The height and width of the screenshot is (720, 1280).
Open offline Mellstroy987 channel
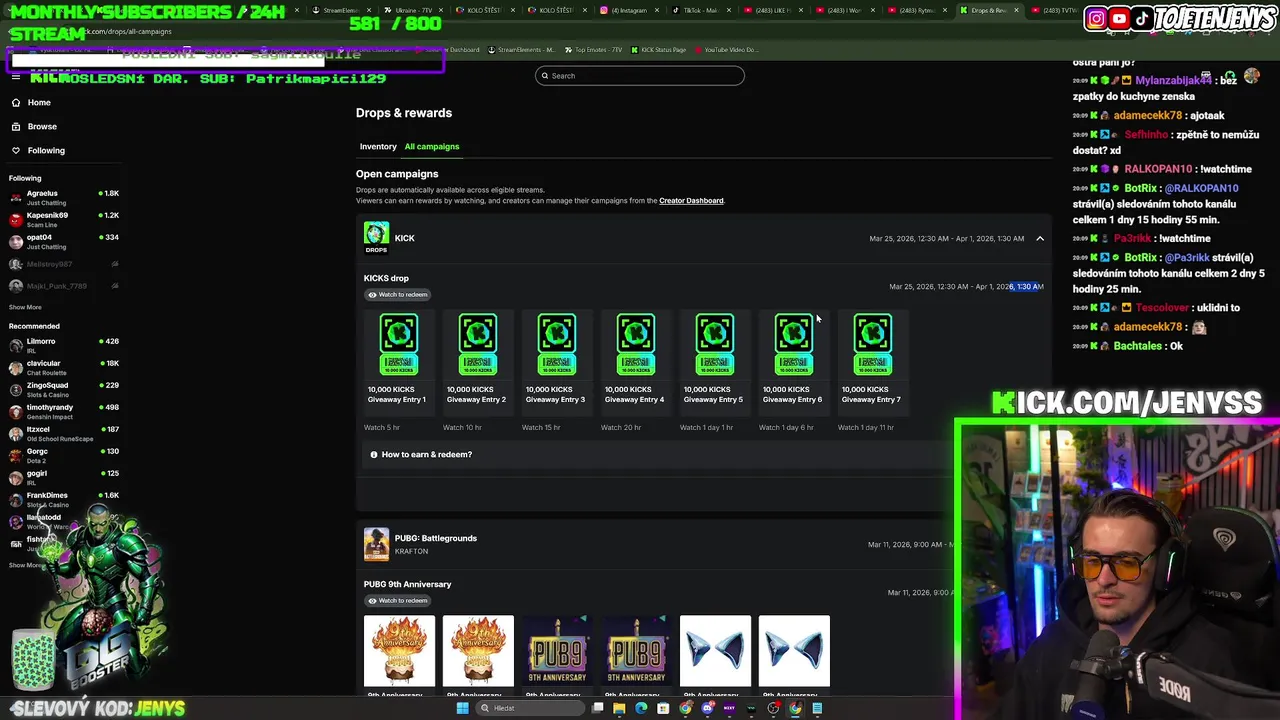[x=64, y=264]
